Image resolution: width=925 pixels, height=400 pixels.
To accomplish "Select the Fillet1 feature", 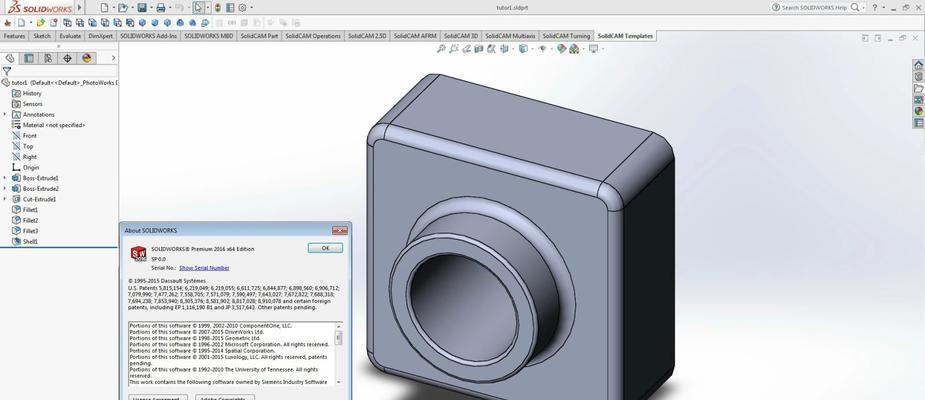I will coord(25,210).
